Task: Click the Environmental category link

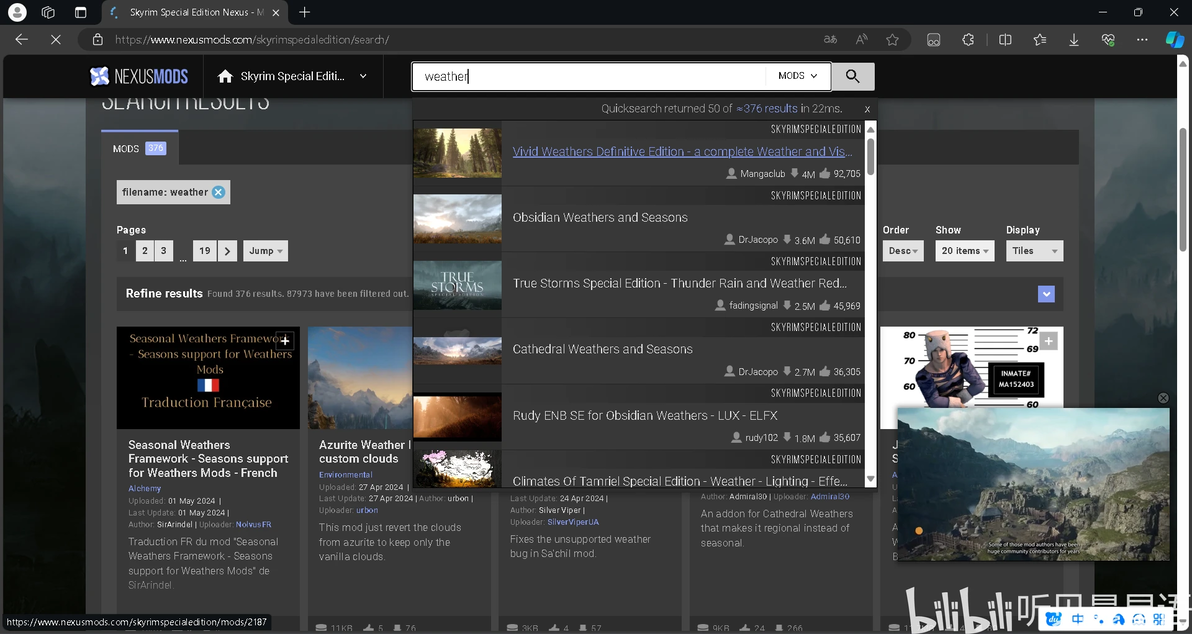Action: 345,474
